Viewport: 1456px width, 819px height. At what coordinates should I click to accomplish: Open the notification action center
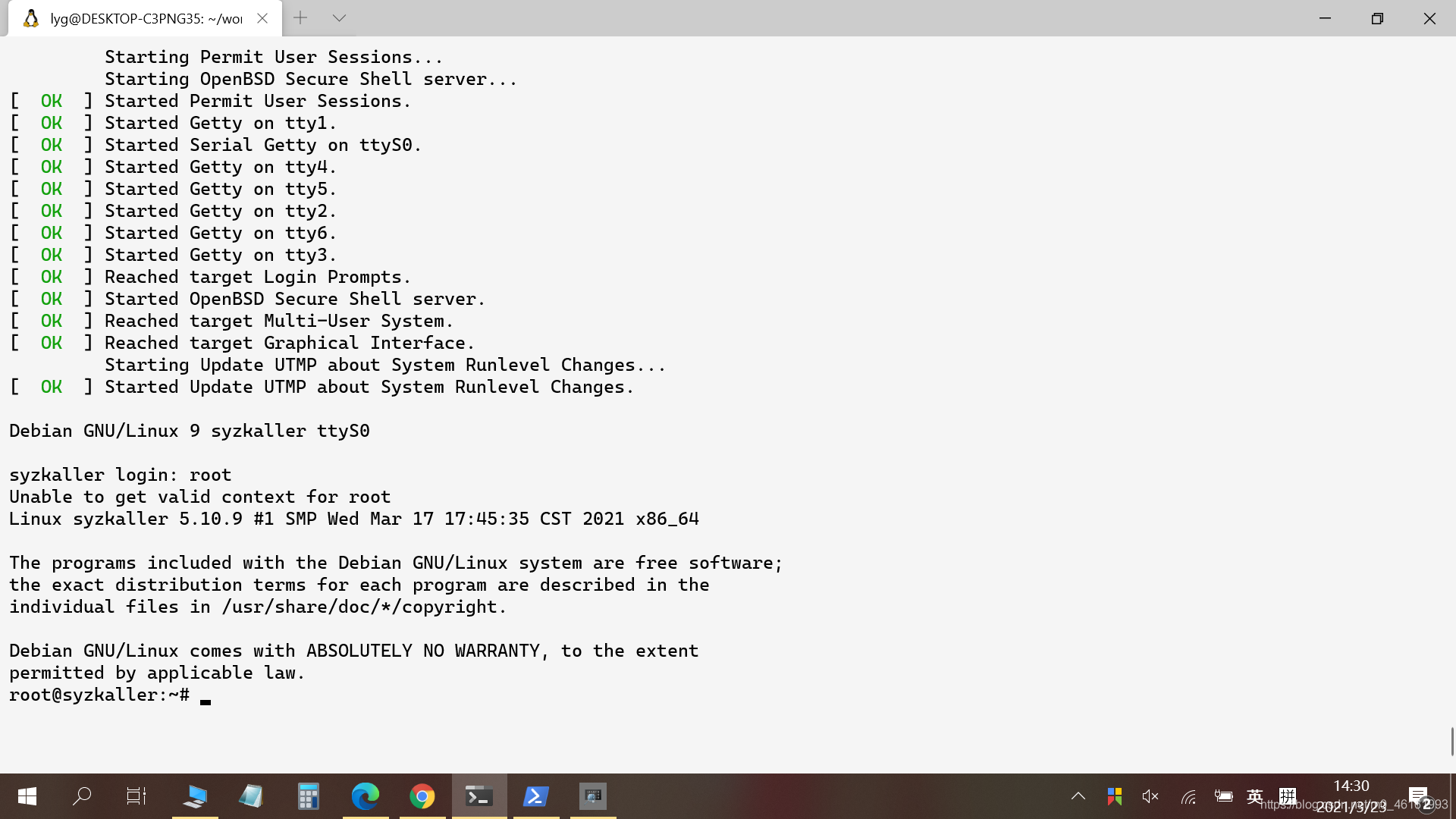1420,796
